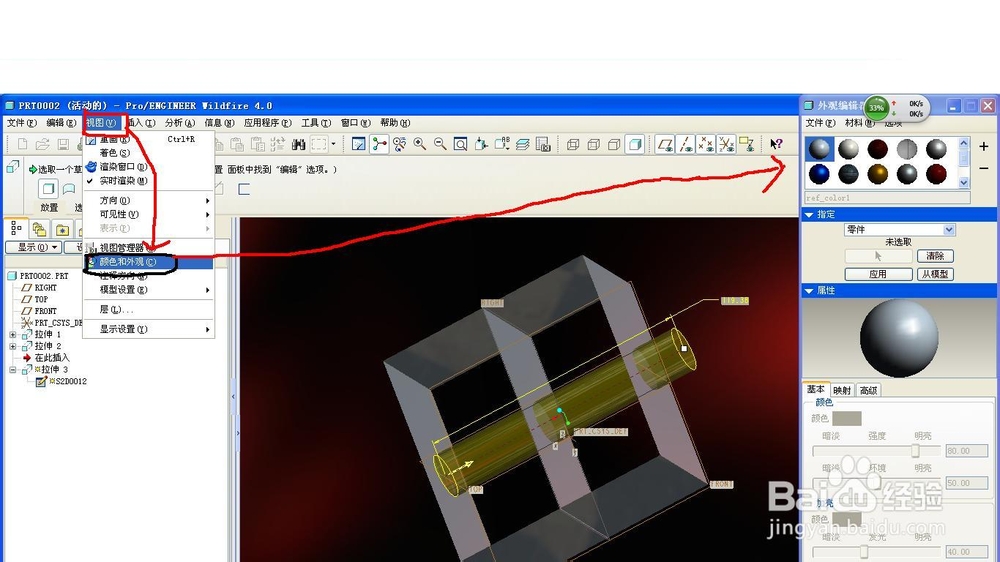Add new appearance with plus button
Image resolution: width=1000 pixels, height=562 pixels.
click(984, 147)
